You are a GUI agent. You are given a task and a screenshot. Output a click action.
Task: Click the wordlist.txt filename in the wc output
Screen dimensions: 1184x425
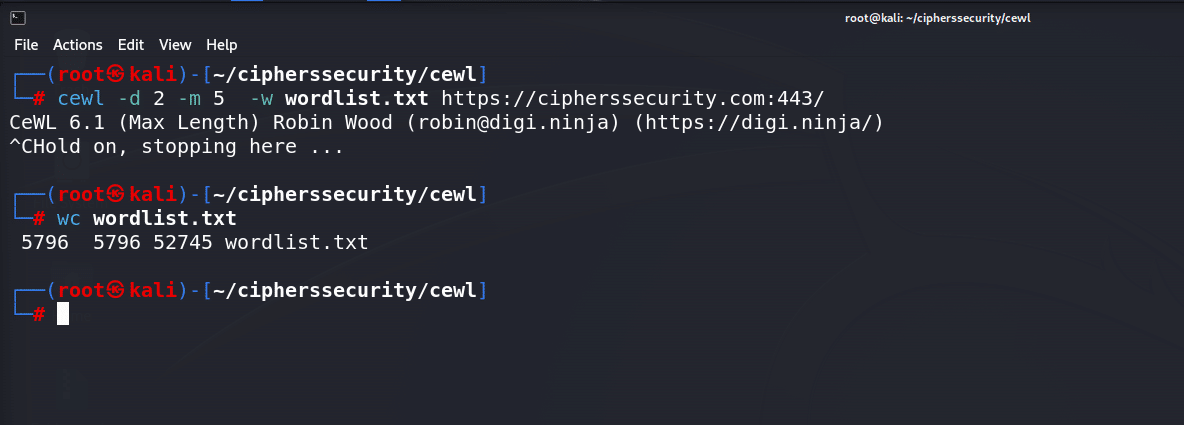(297, 242)
